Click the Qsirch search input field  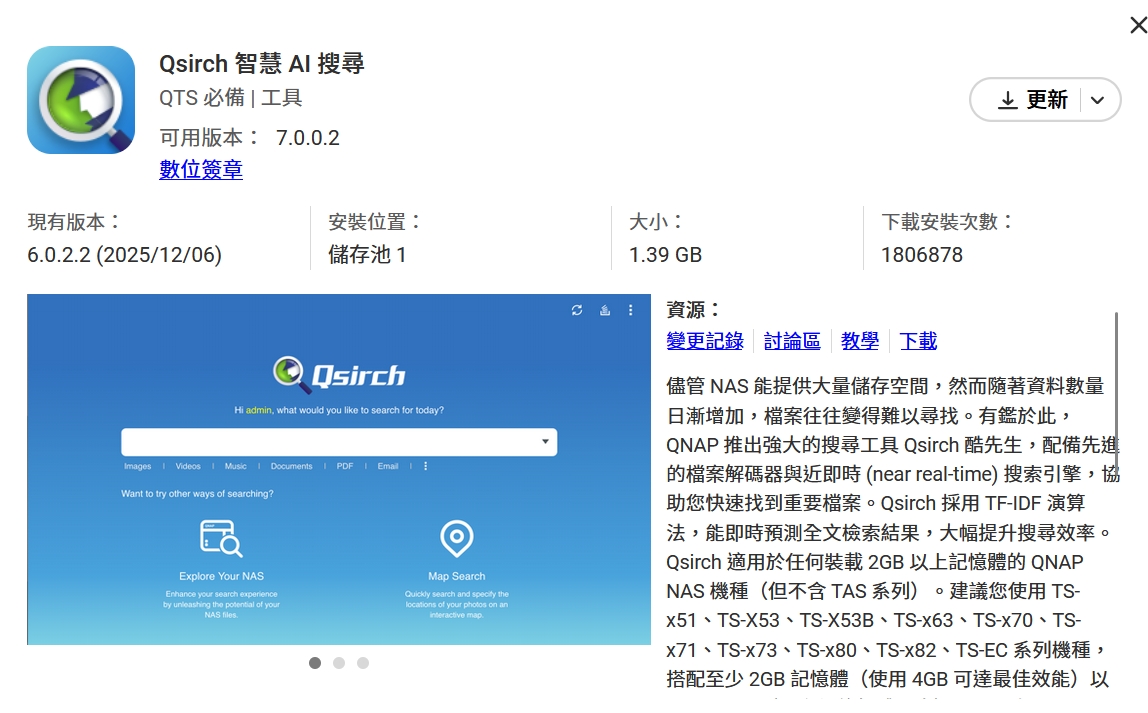tap(330, 442)
